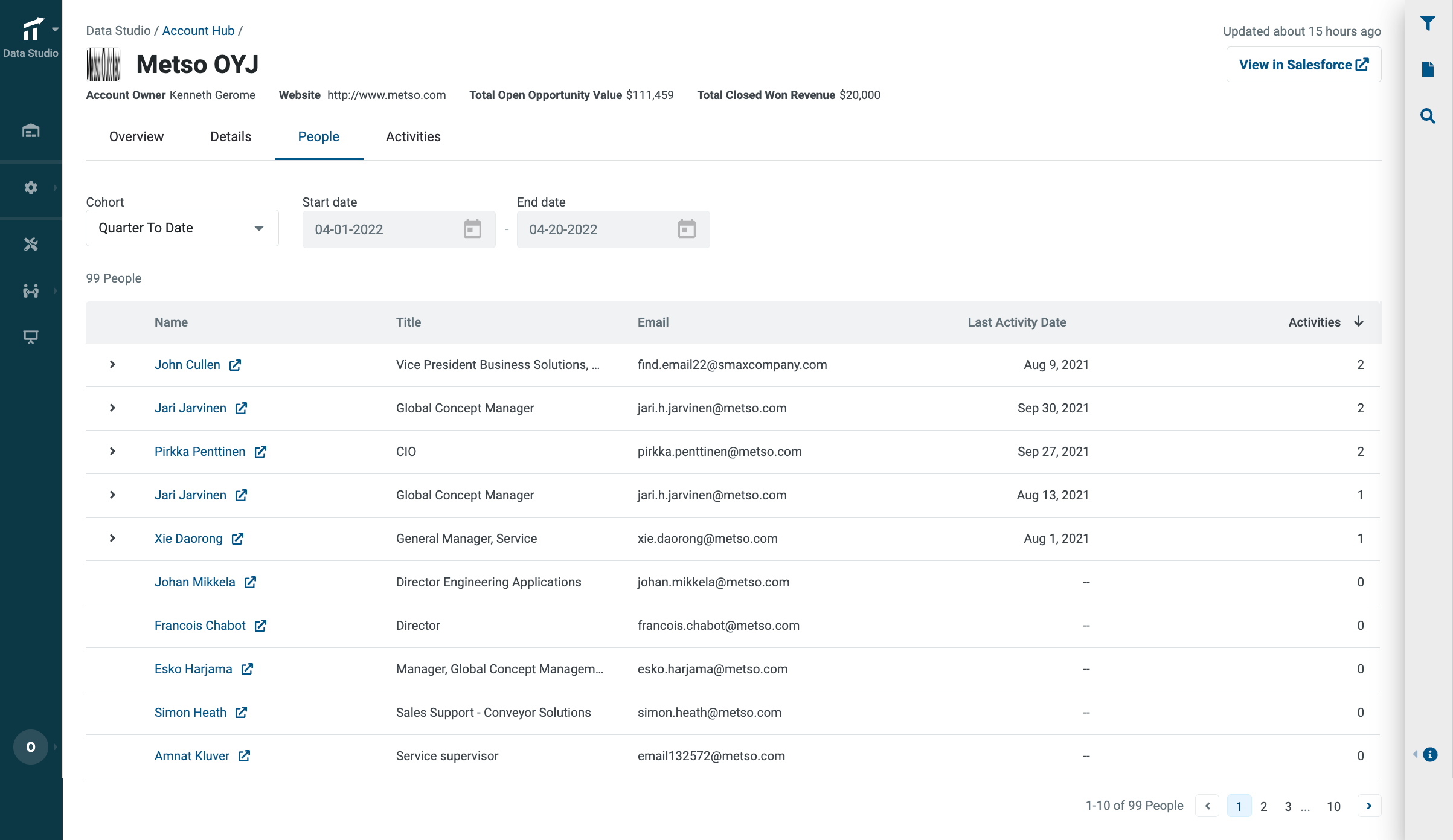Go to previous page of people
This screenshot has width=1453, height=840.
1207,806
